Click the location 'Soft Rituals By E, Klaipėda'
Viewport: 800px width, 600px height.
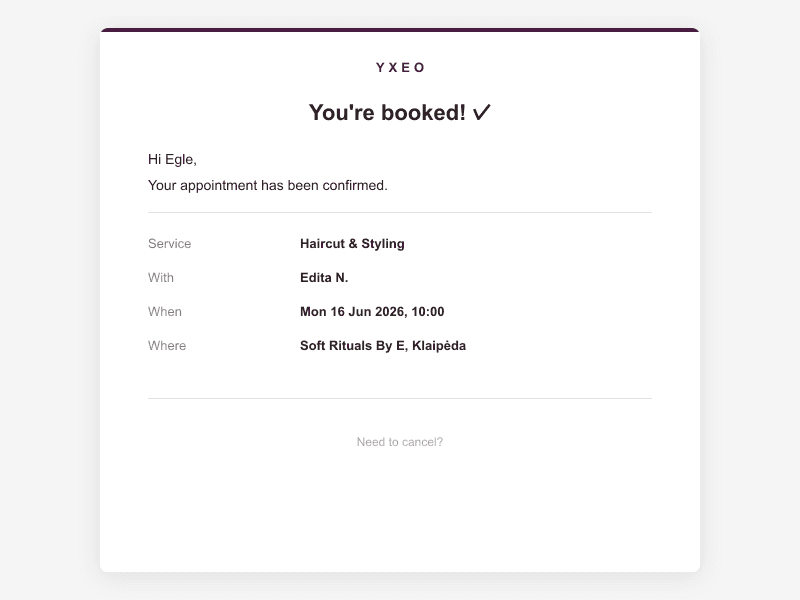(x=383, y=346)
